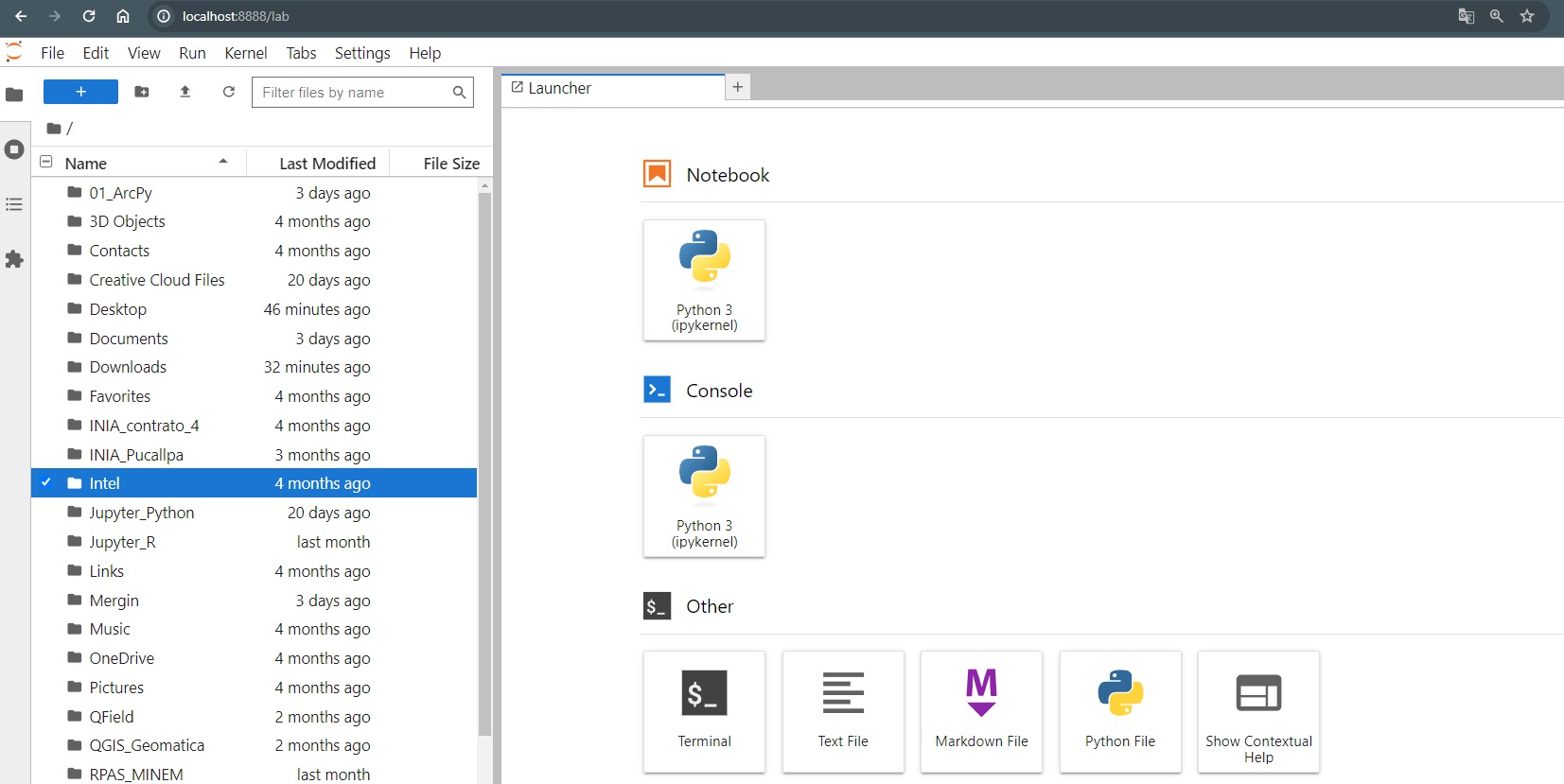Open browser home page
Viewport: 1564px width, 784px height.
(x=123, y=16)
